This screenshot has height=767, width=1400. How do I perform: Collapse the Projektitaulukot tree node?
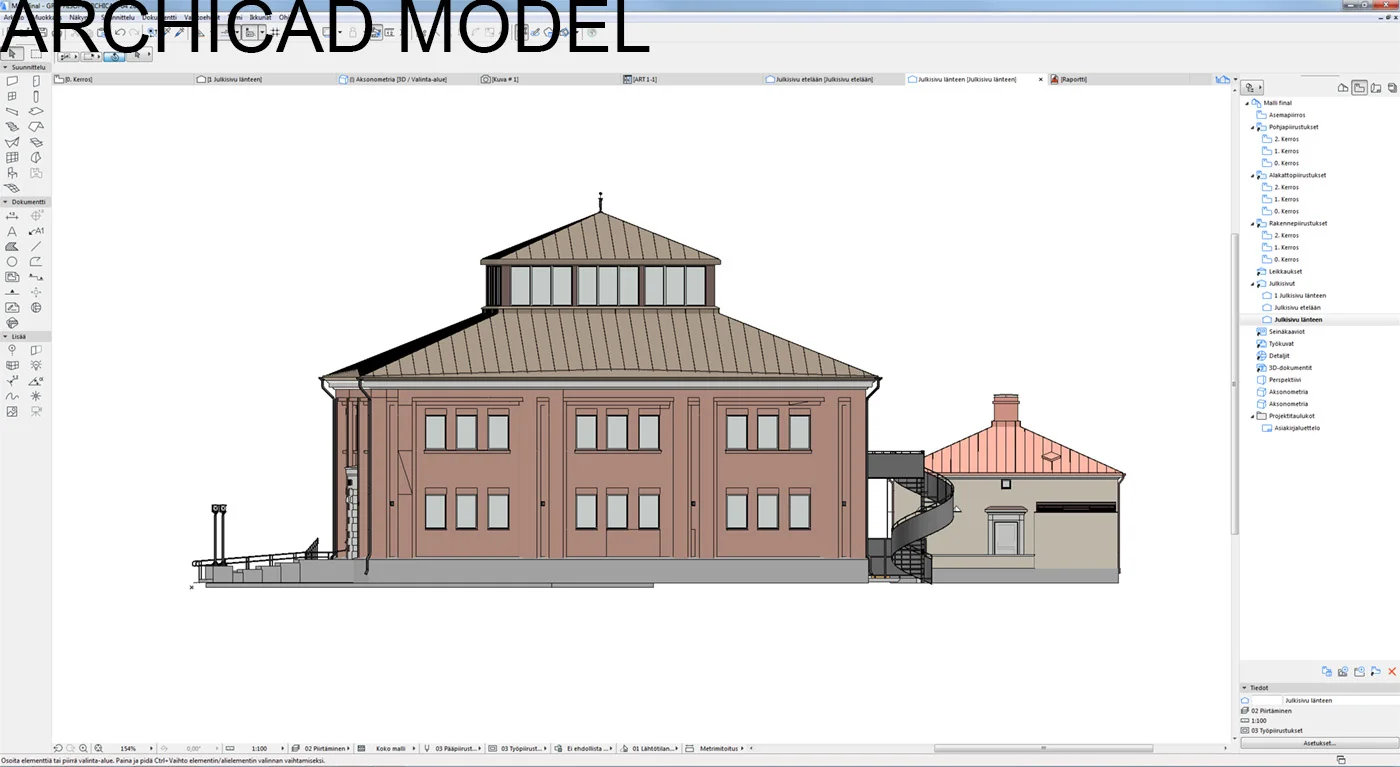(x=1252, y=416)
